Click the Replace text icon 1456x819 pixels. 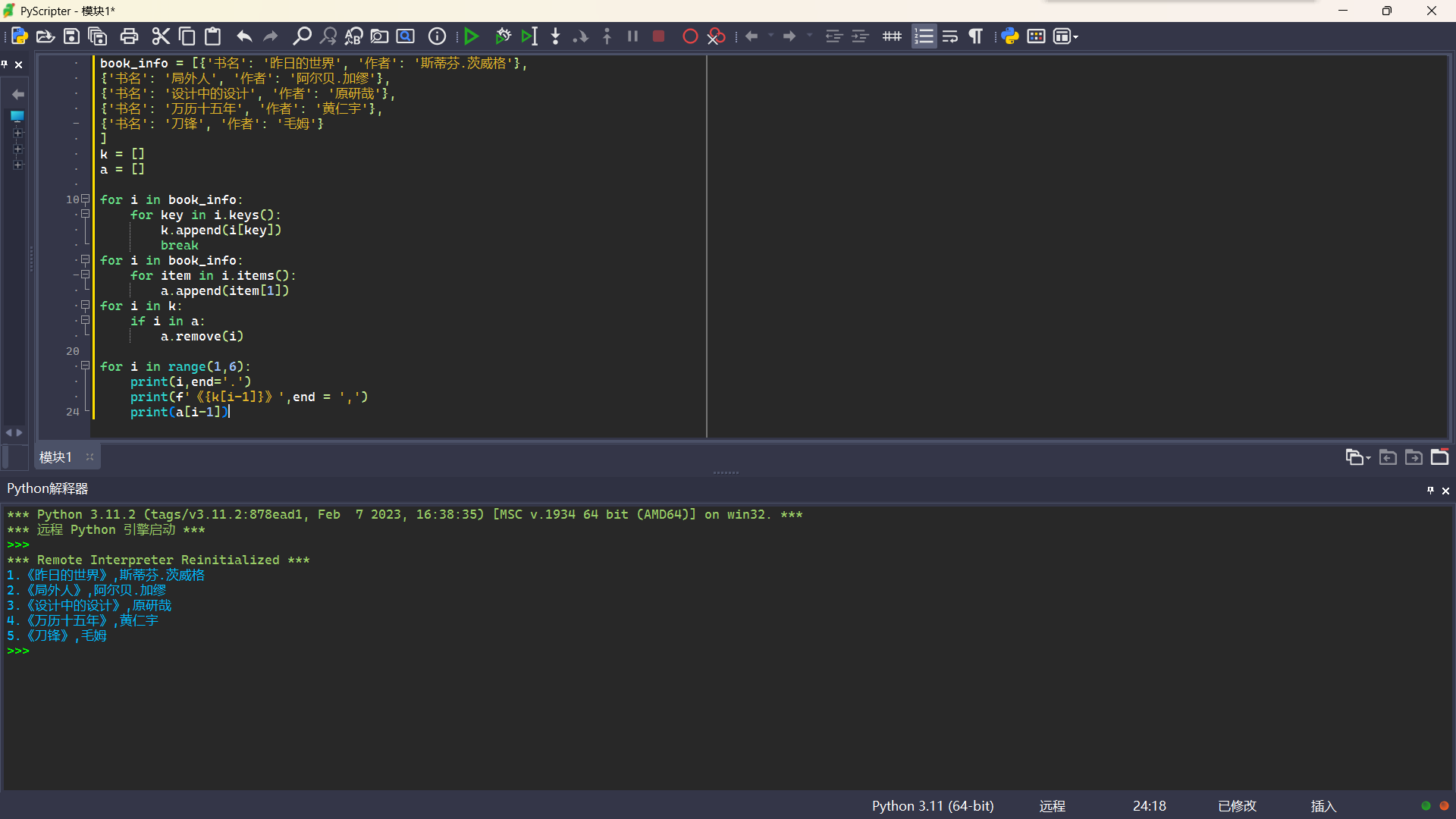[353, 36]
